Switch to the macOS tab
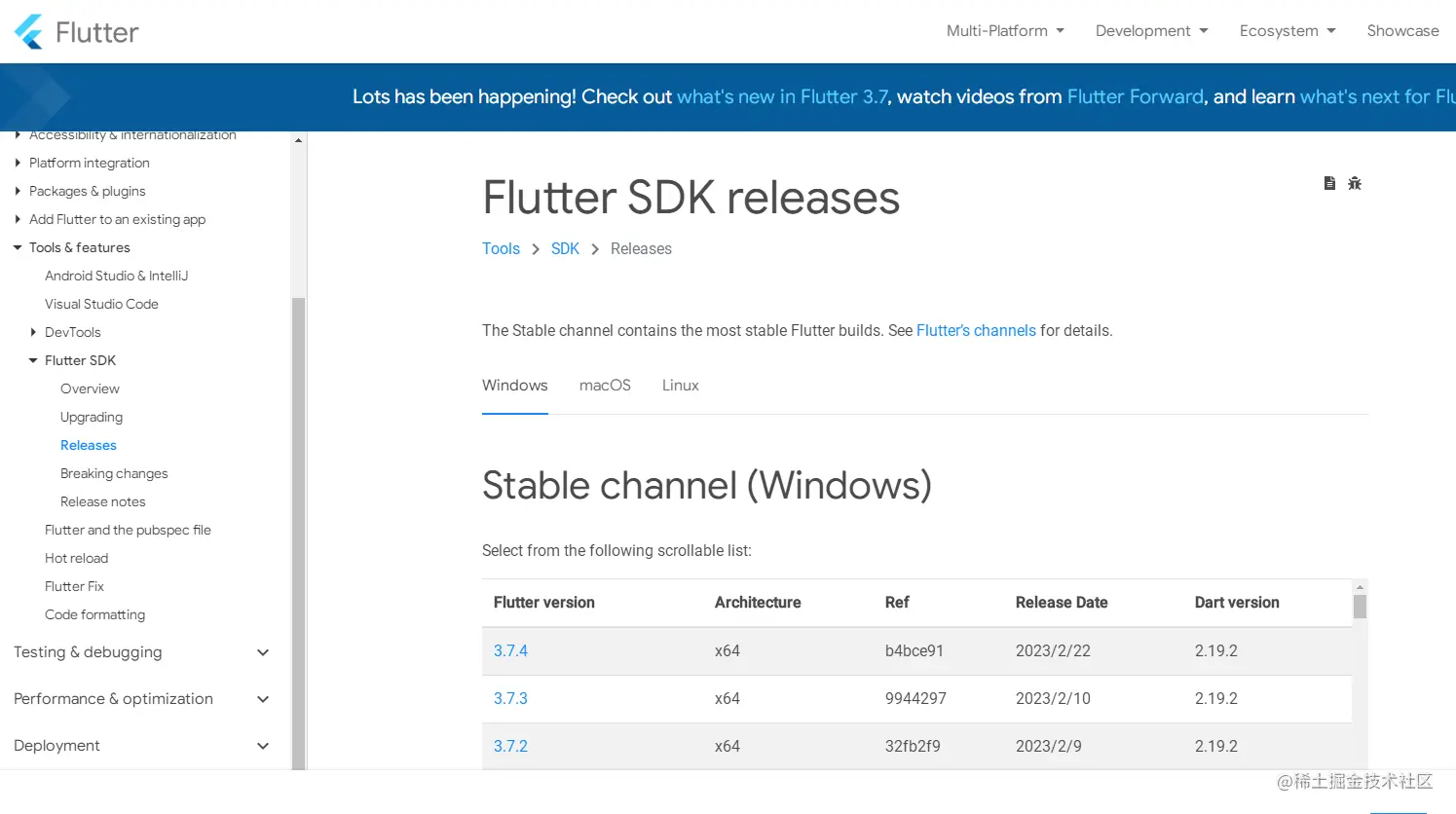This screenshot has width=1456, height=814. (605, 386)
